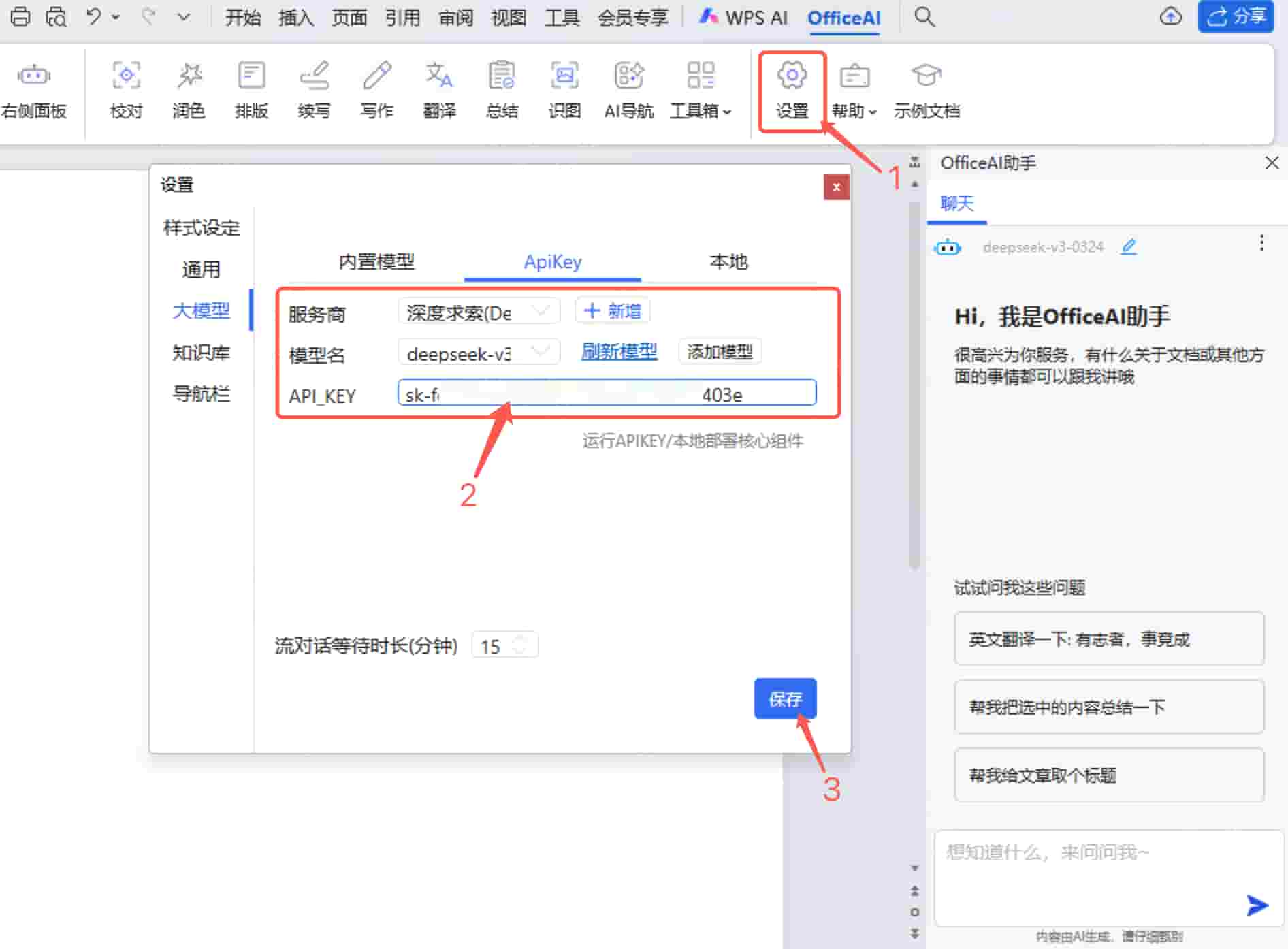
Task: Click the 排版 formatting icon
Action: [251, 89]
